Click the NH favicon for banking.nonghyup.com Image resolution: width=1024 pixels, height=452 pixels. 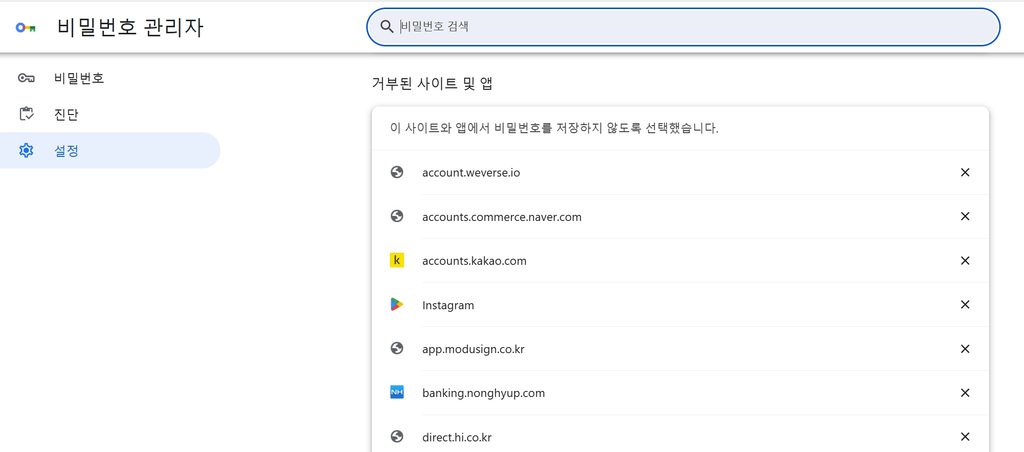click(396, 393)
